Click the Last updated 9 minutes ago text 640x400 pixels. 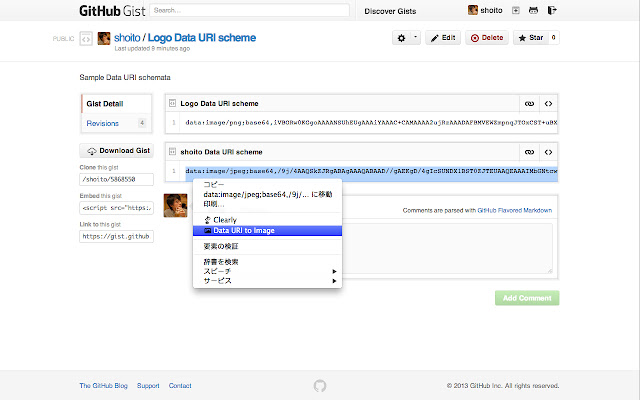[x=152, y=49]
